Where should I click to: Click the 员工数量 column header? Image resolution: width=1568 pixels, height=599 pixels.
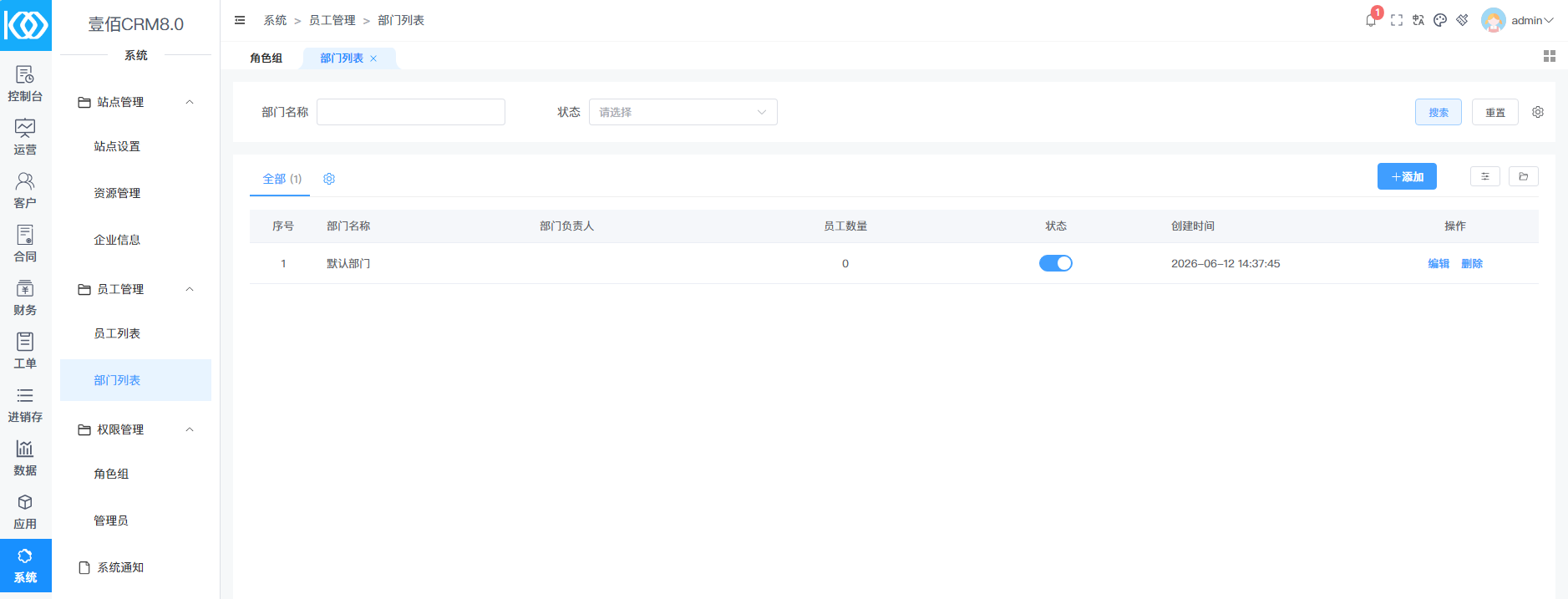point(845,226)
